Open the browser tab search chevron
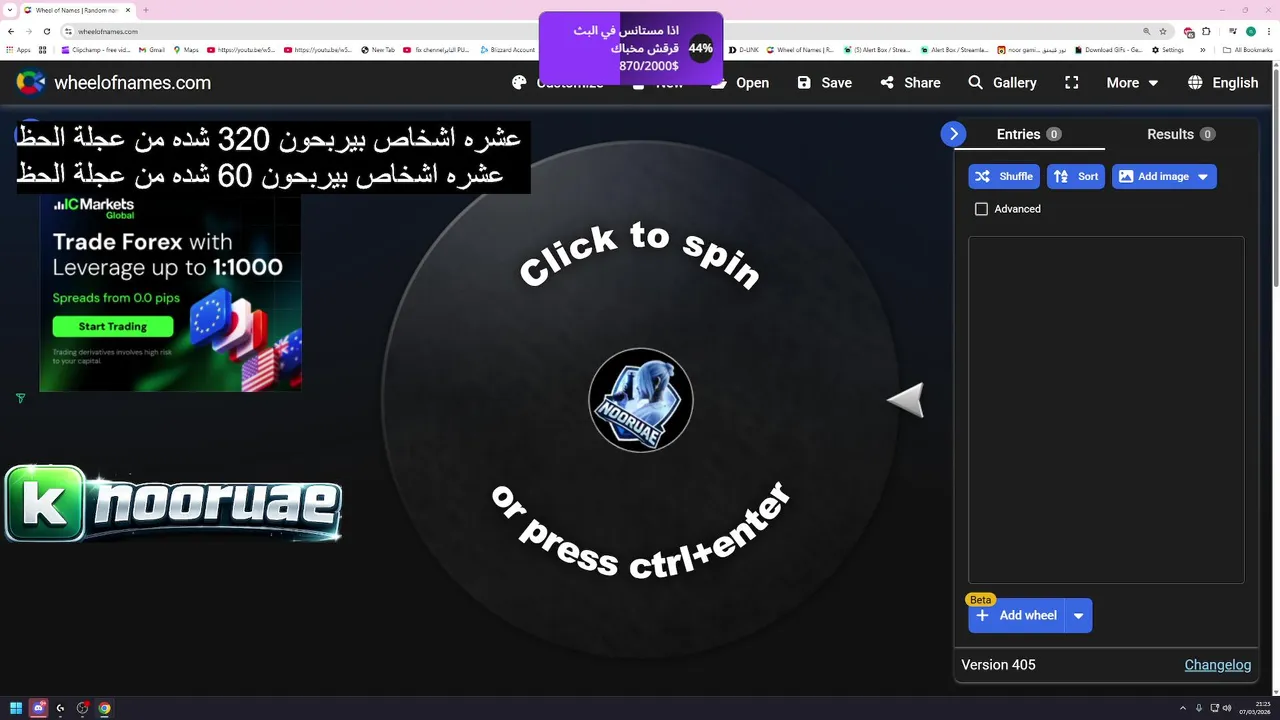 tap(9, 9)
